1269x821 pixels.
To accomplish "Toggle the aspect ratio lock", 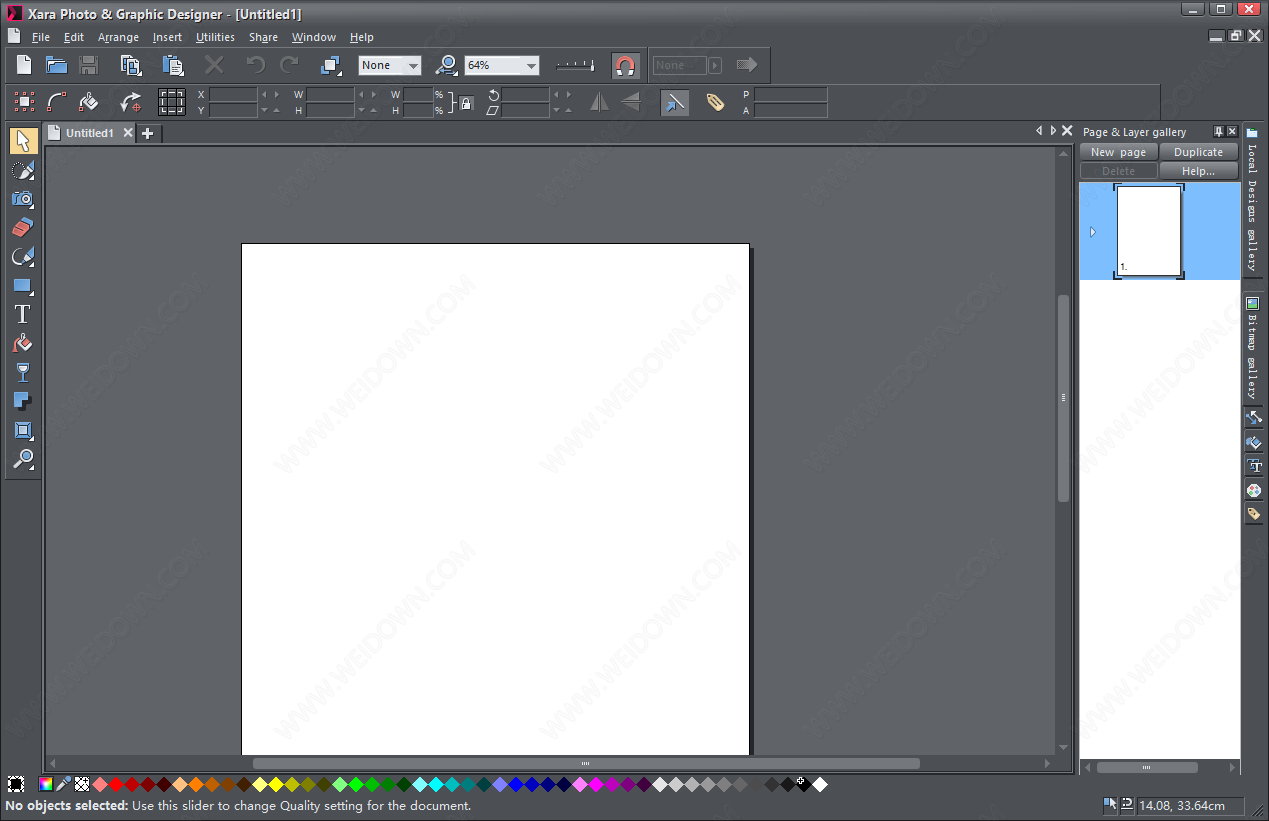I will [x=466, y=102].
